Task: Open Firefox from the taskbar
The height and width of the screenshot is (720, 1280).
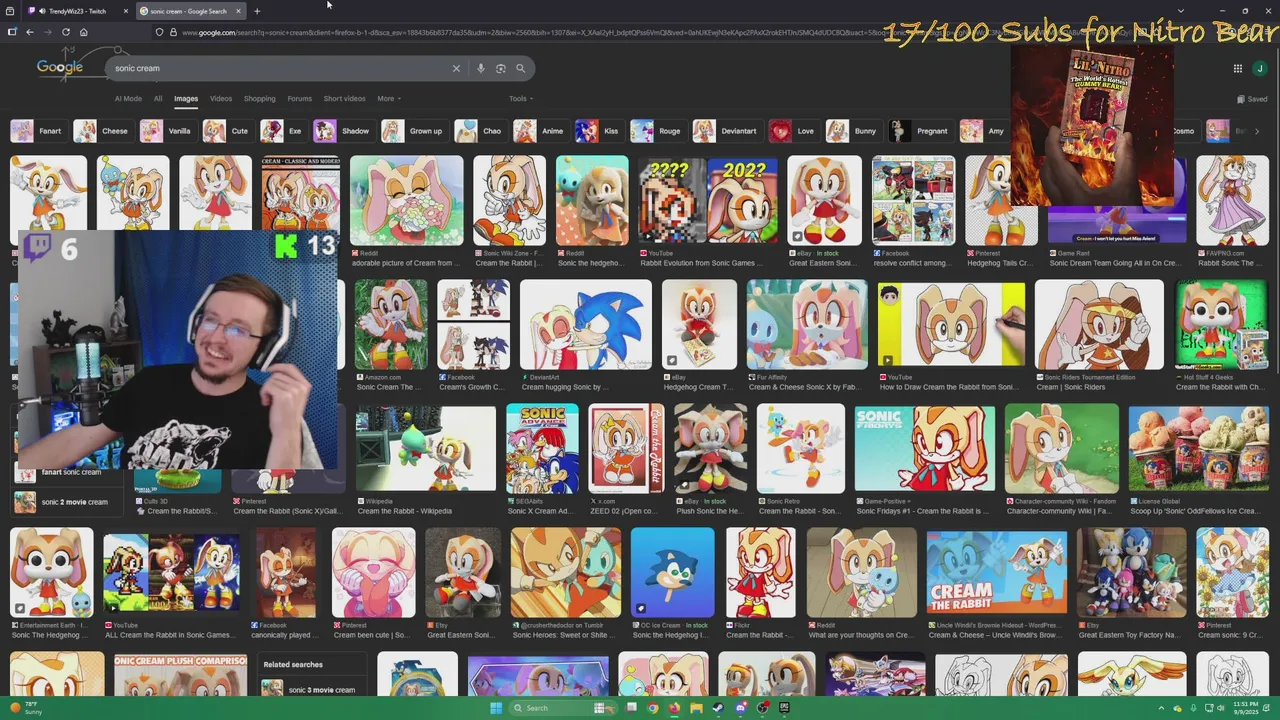Action: pos(674,708)
